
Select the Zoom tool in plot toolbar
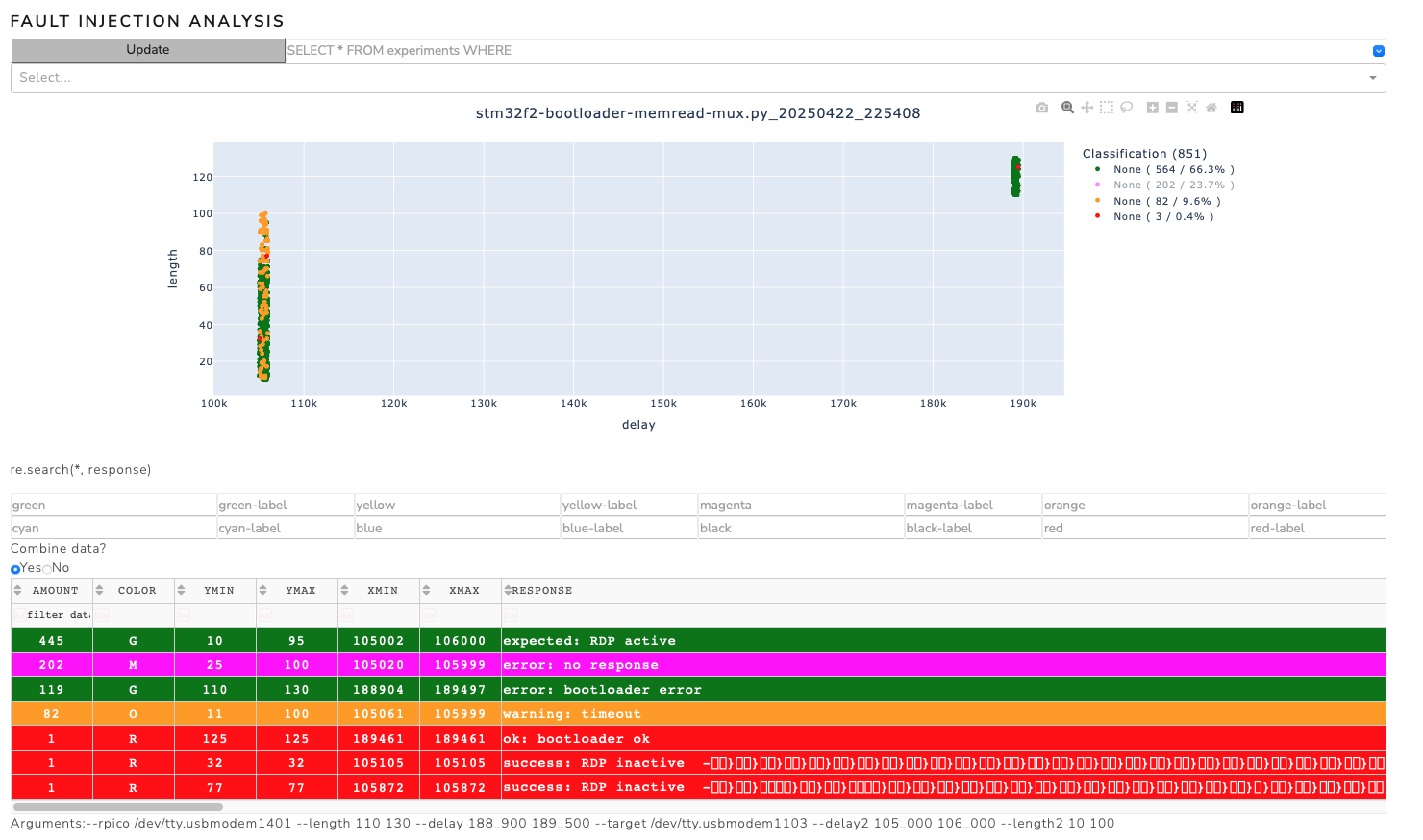coord(1067,108)
